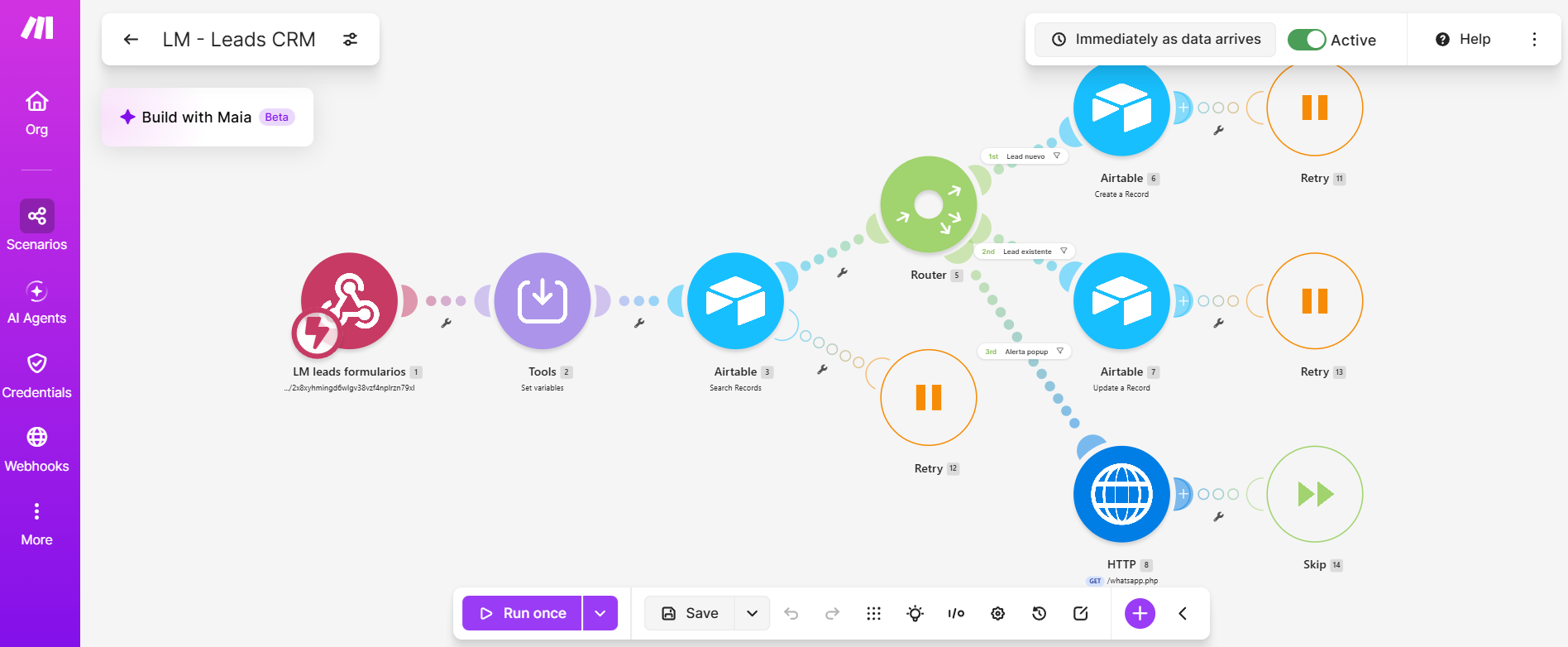Viewport: 1568px width, 647px height.
Task: Open the Lead nuevo route filter
Action: 1025,156
